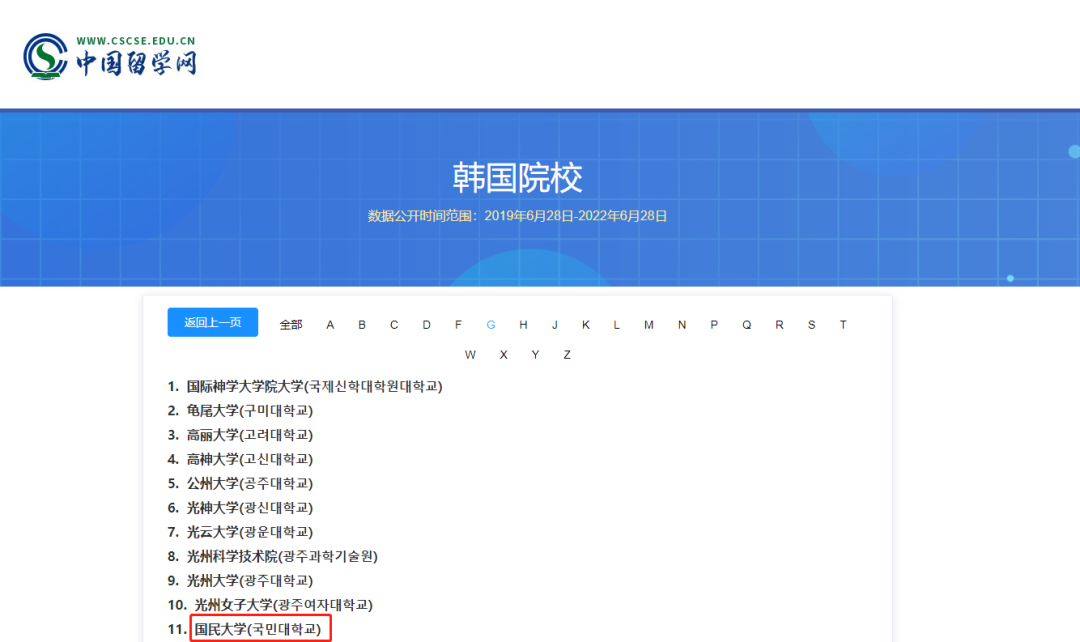Viewport: 1080px width, 642px height.
Task: Click WWW.CSCSE.EDU.CN site address text
Action: (x=136, y=41)
